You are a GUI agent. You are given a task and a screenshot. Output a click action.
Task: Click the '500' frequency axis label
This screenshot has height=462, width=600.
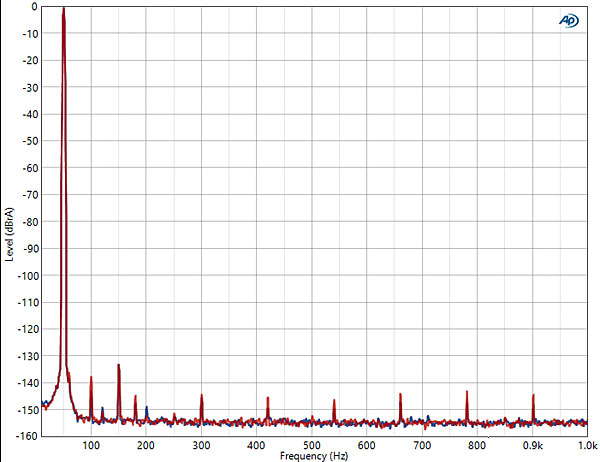click(x=311, y=446)
